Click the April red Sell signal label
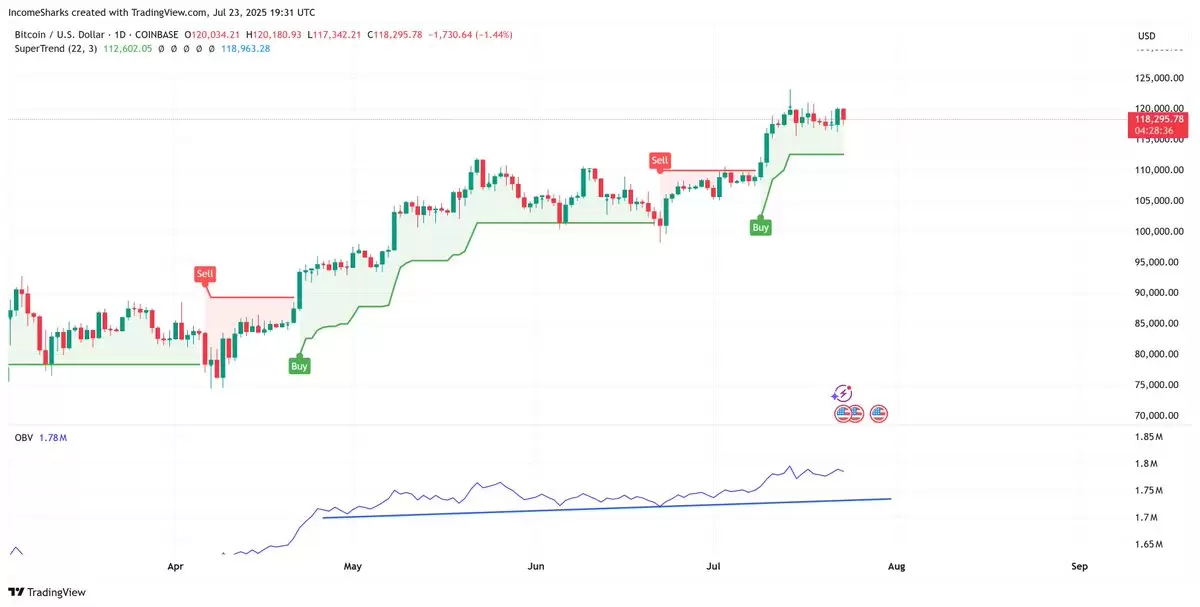 coord(205,273)
